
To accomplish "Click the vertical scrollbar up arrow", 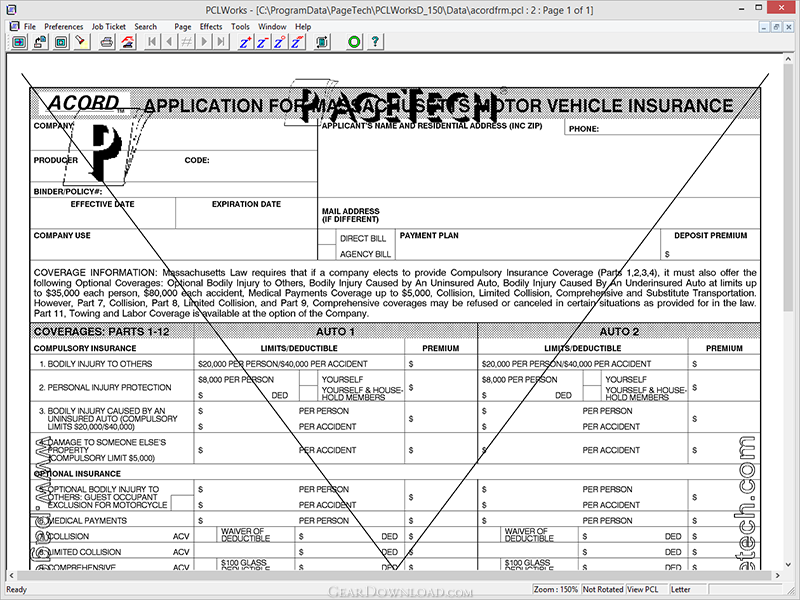I will (789, 60).
